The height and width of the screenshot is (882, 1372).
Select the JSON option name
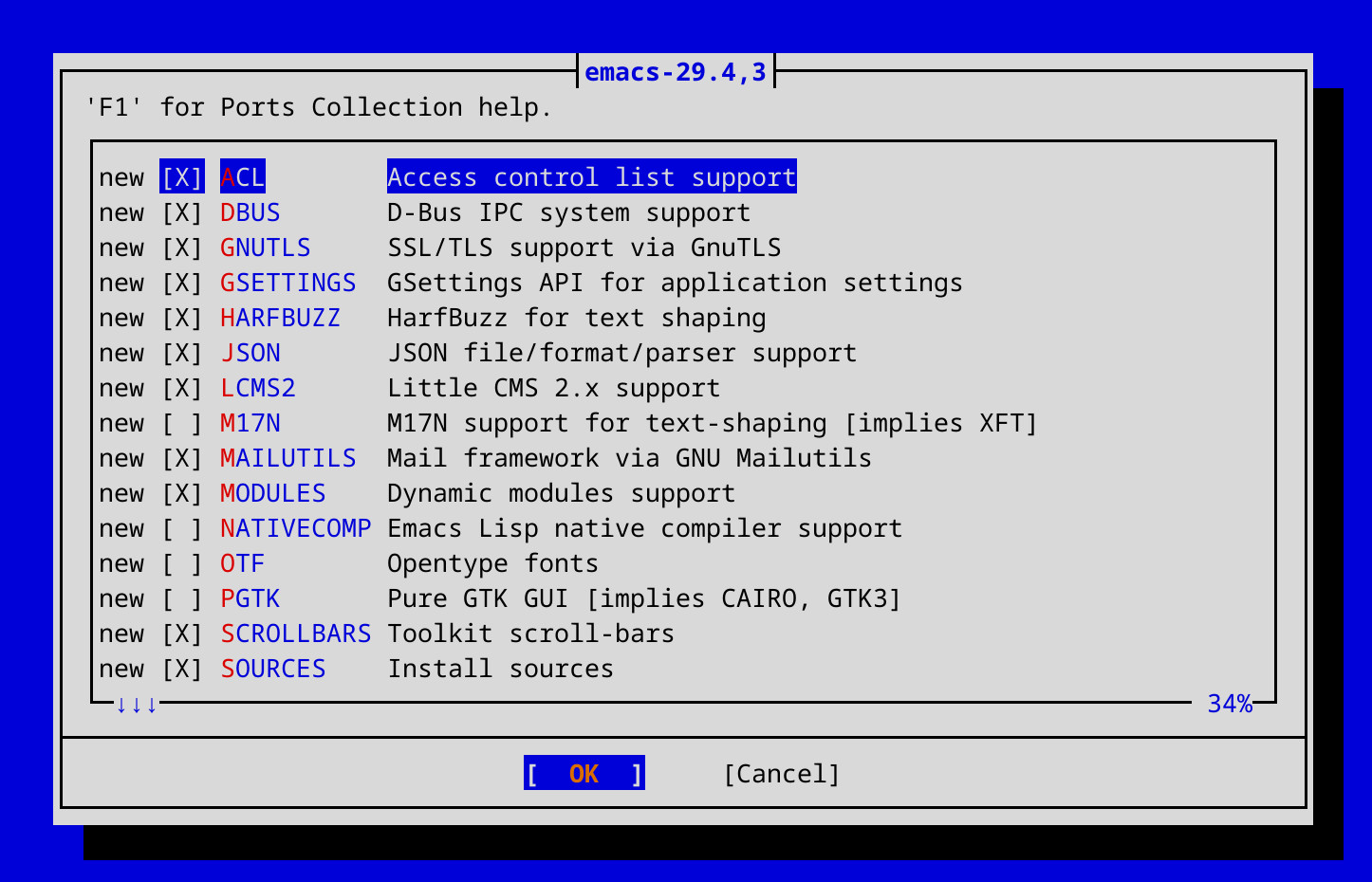[250, 353]
